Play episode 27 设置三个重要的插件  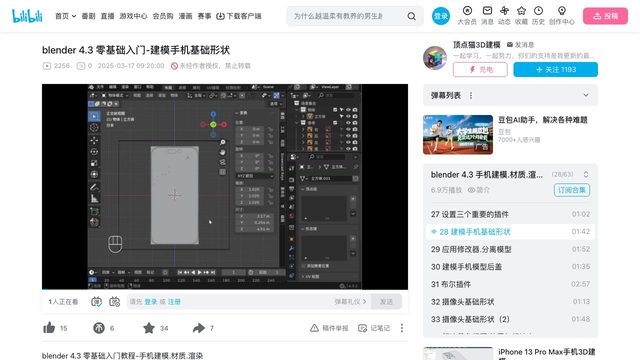tap(510, 214)
